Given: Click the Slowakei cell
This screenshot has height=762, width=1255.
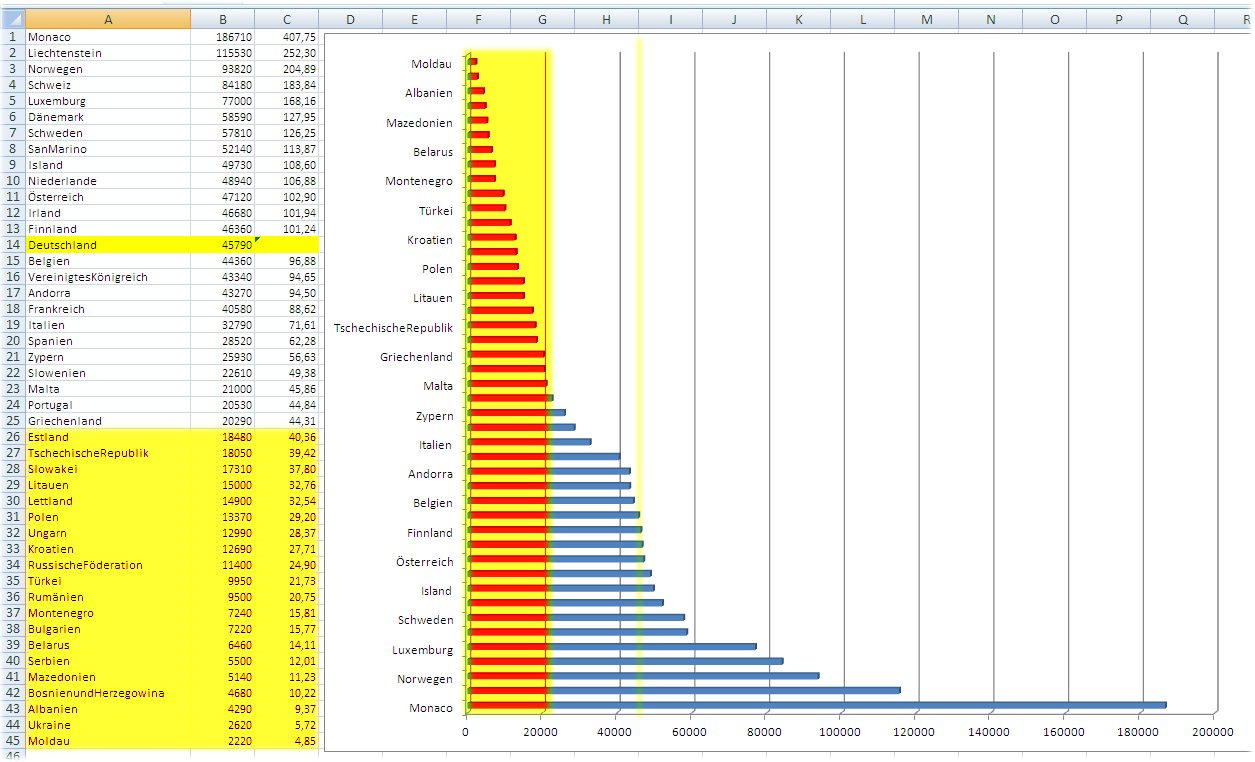Looking at the screenshot, I should pyautogui.click(x=108, y=469).
